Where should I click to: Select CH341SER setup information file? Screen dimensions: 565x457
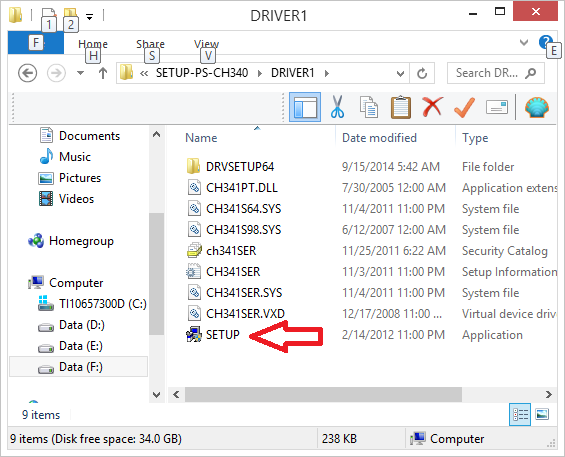(x=233, y=271)
